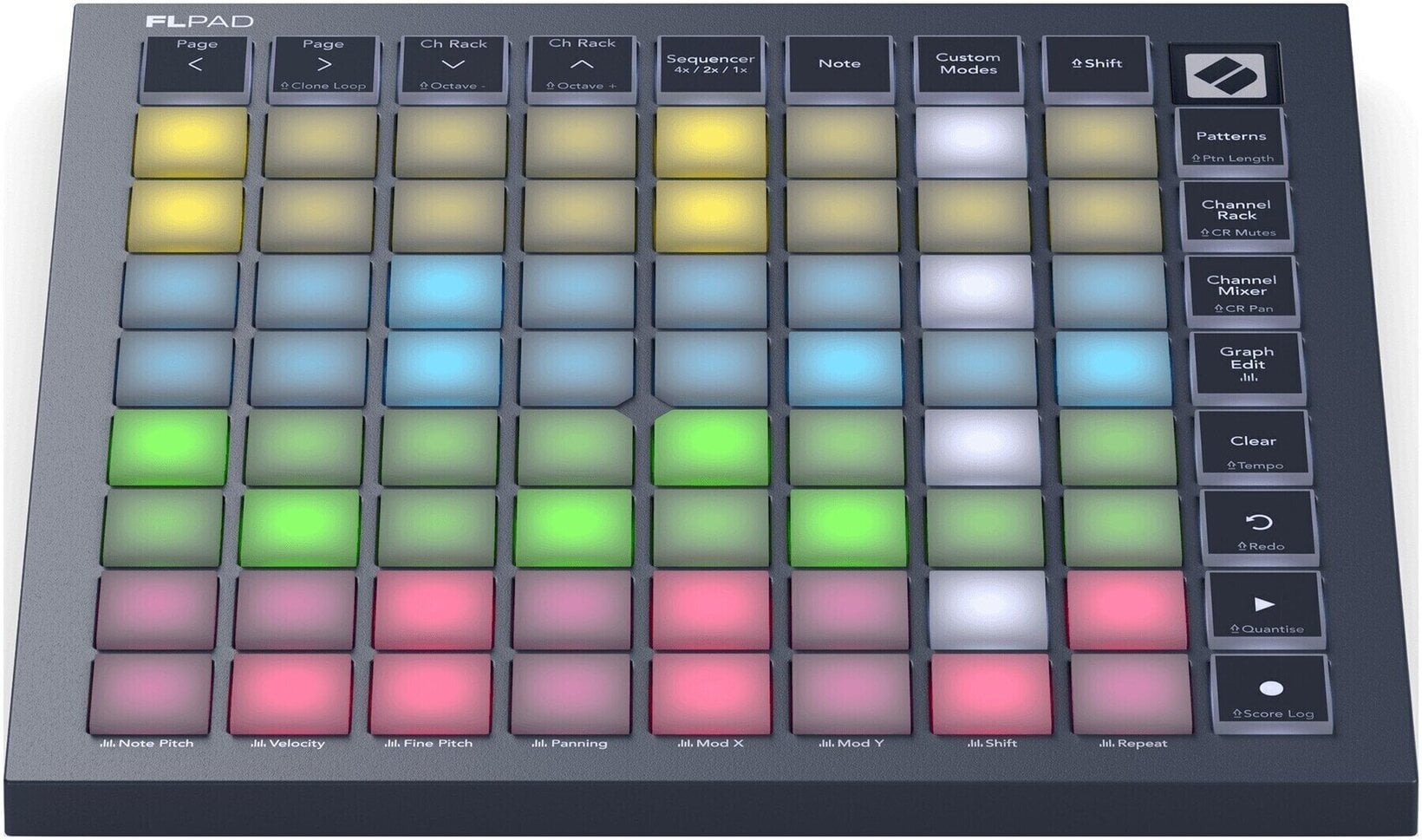Tap the bright yellow pad under Page left
This screenshot has height=840, width=1422.
point(191,141)
